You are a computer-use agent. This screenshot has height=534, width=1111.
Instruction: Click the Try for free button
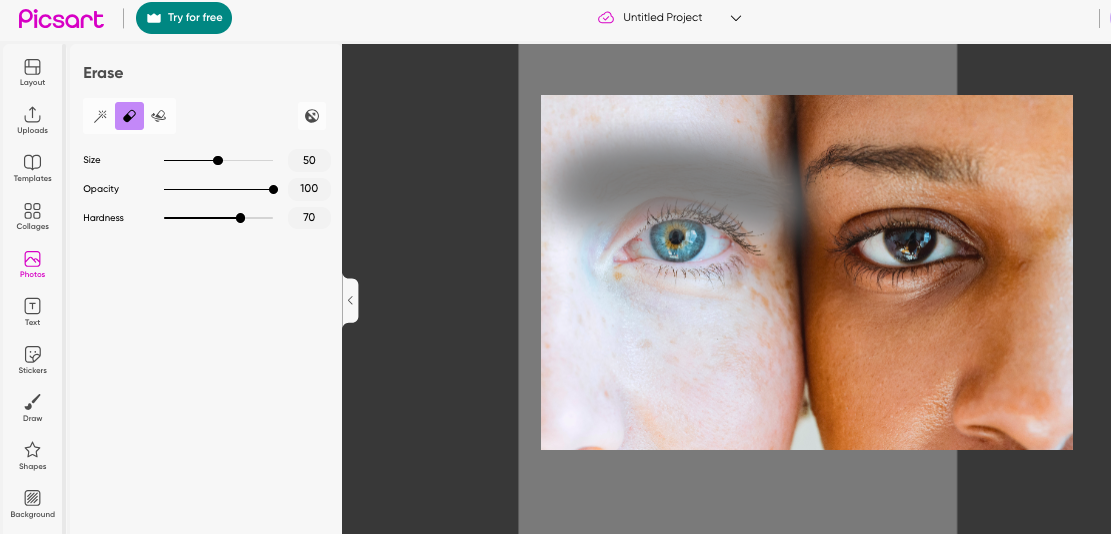184,18
